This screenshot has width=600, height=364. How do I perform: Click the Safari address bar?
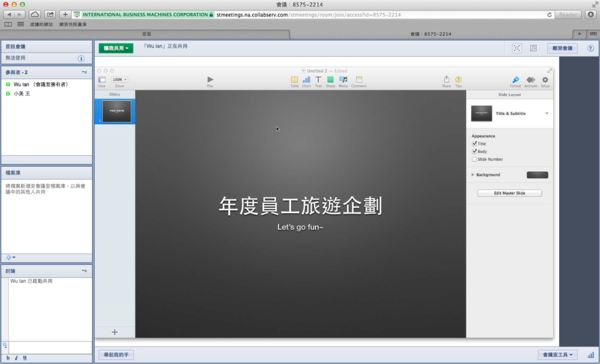pos(312,15)
